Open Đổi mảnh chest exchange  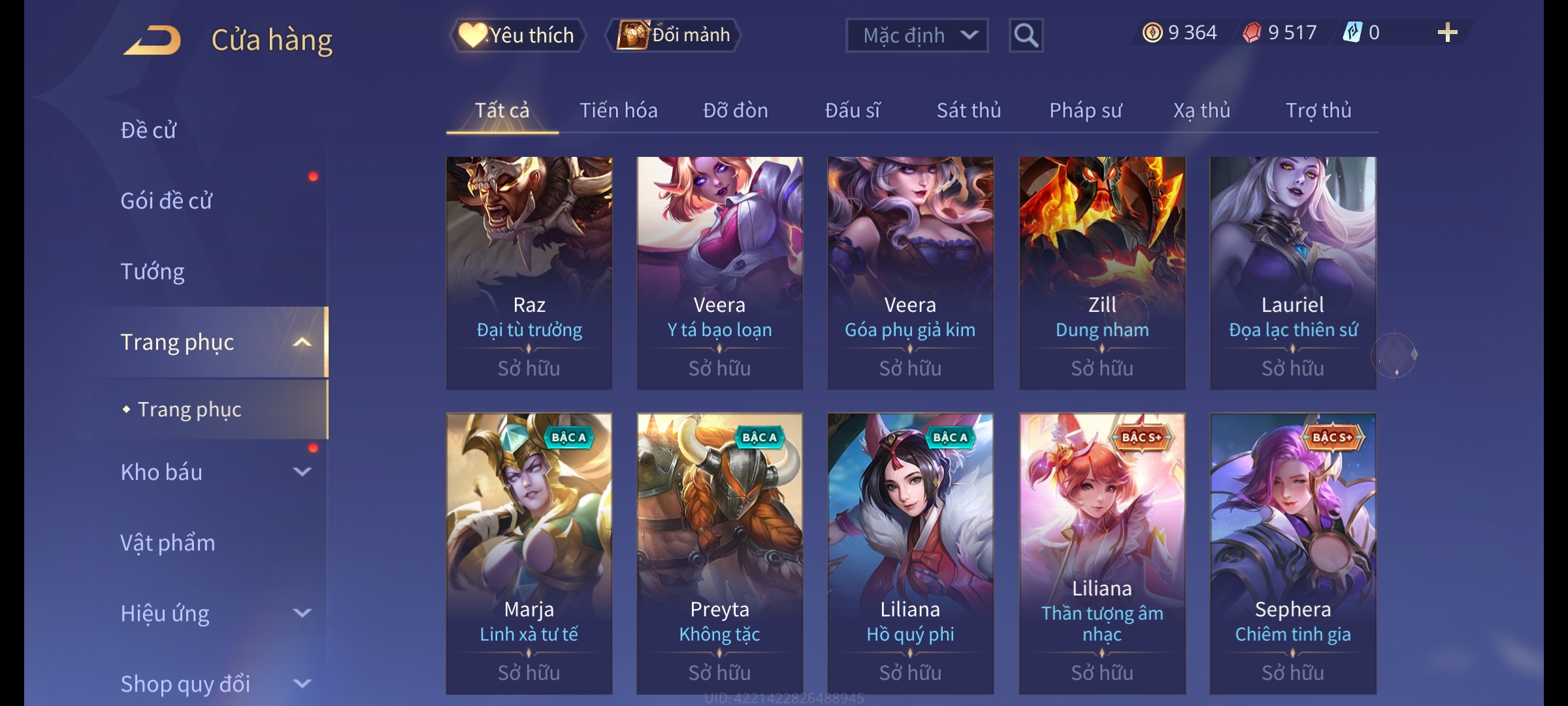tap(674, 35)
